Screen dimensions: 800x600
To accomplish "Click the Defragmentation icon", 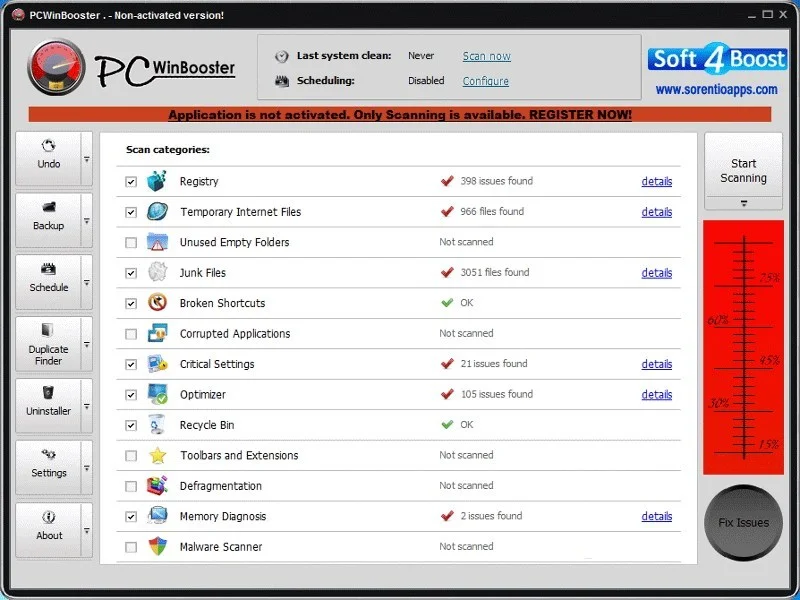I will coord(157,486).
